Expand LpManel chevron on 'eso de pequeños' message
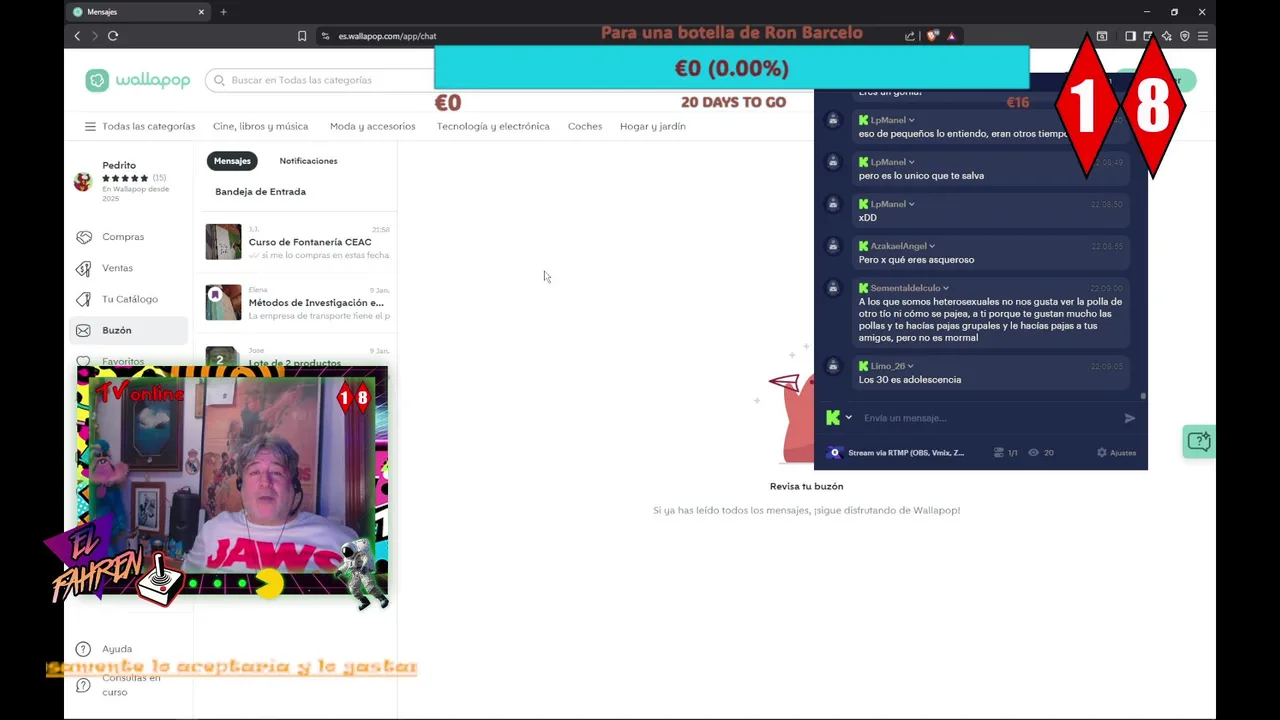The width and height of the screenshot is (1280, 720). pos(911,120)
